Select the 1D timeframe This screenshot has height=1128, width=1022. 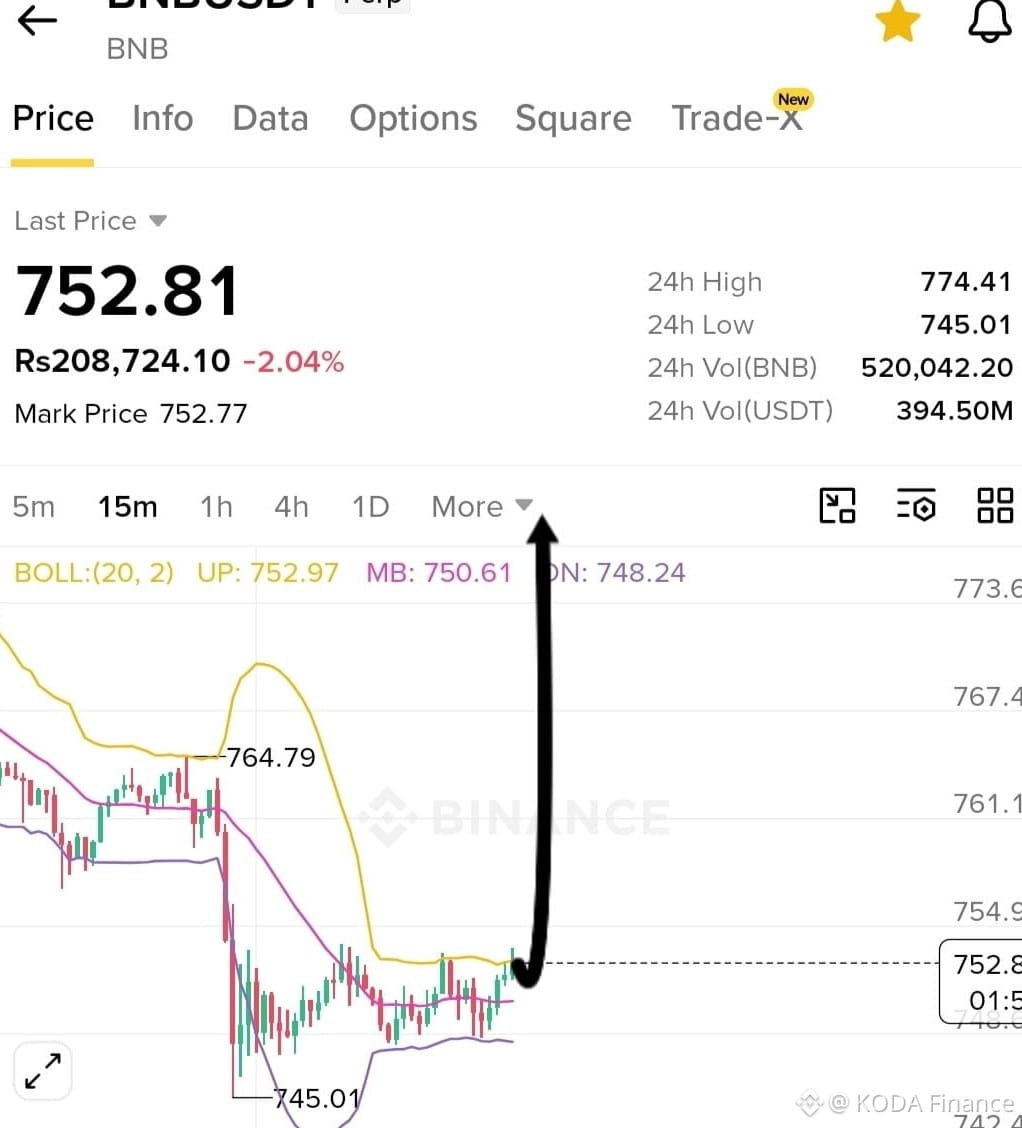[x=370, y=507]
